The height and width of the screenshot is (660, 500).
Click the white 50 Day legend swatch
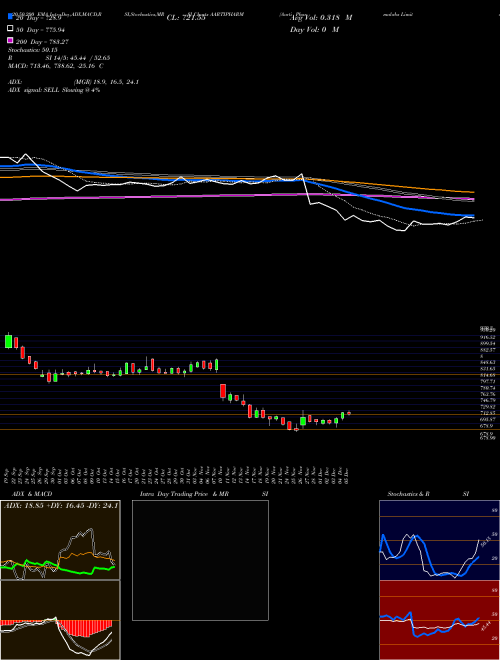tap(11, 29)
